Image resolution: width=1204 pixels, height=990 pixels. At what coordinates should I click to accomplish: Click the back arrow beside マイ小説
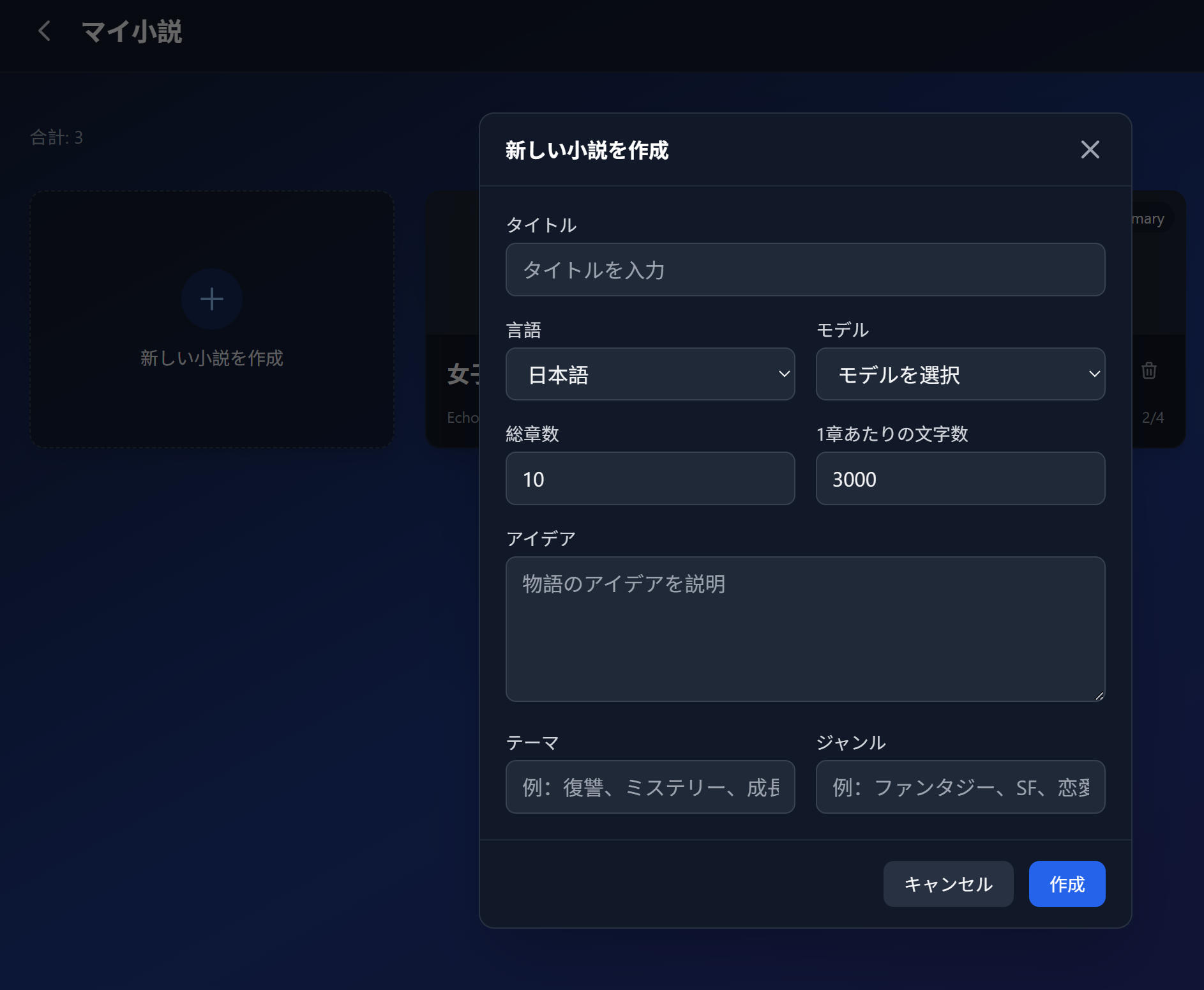[45, 31]
